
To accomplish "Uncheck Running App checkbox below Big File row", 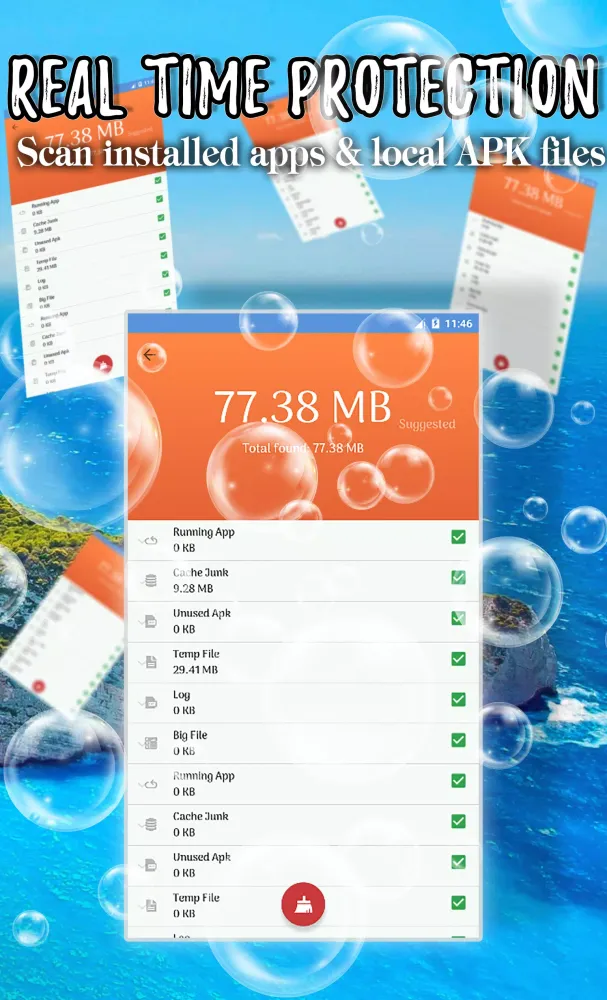I will click(458, 780).
